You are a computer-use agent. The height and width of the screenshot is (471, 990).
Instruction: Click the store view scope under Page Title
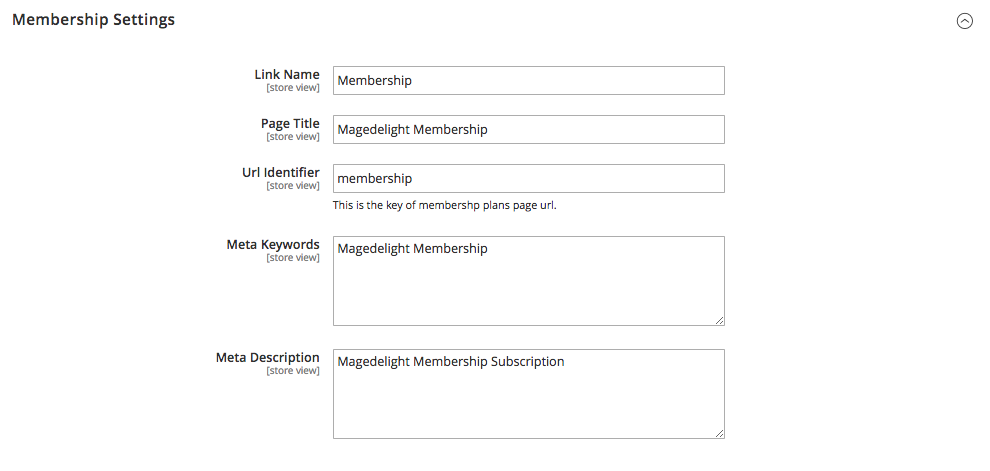point(293,137)
